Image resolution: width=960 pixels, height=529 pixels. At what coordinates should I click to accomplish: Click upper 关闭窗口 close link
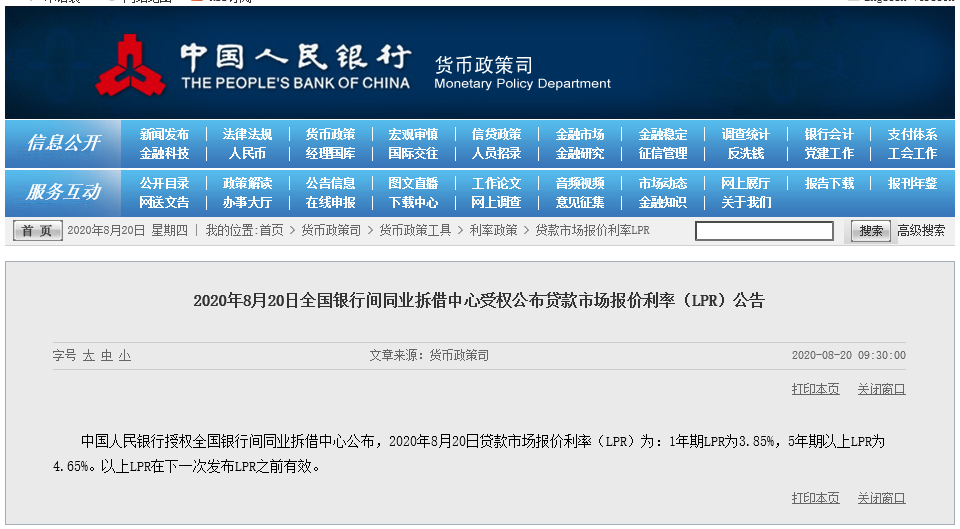[x=881, y=389]
